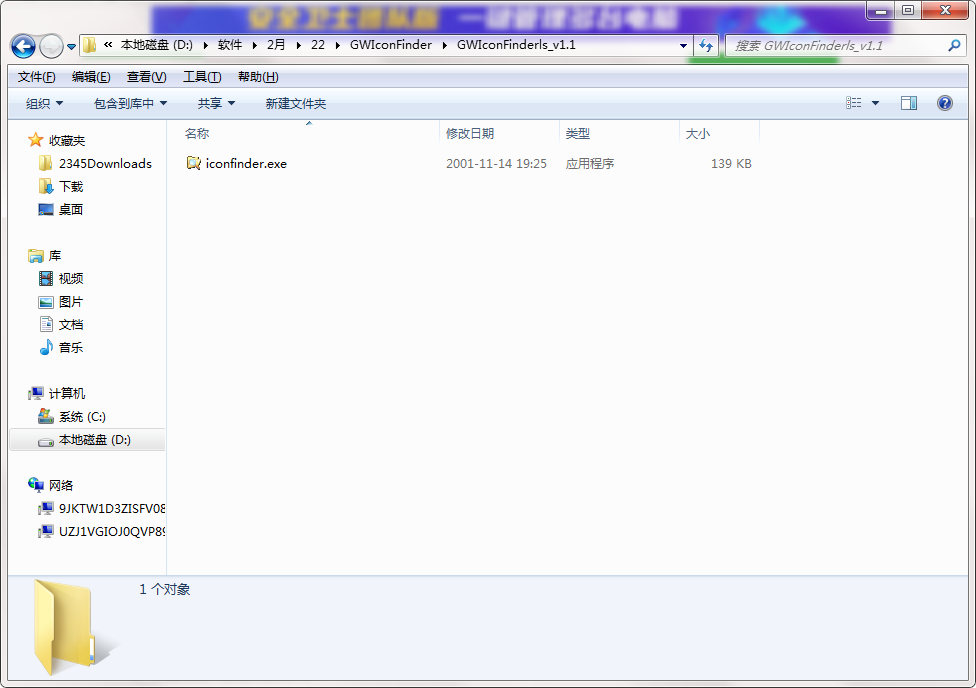Open the help question mark icon

click(x=944, y=103)
